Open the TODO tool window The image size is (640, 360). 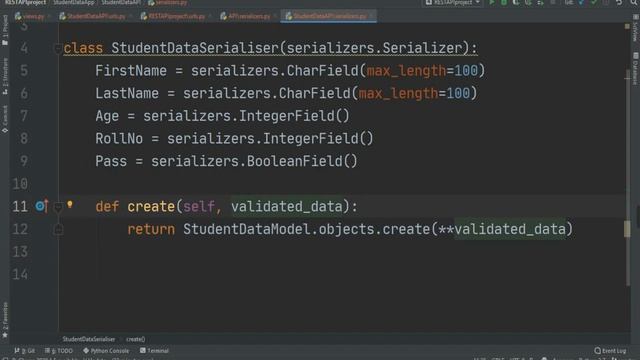[59, 351]
